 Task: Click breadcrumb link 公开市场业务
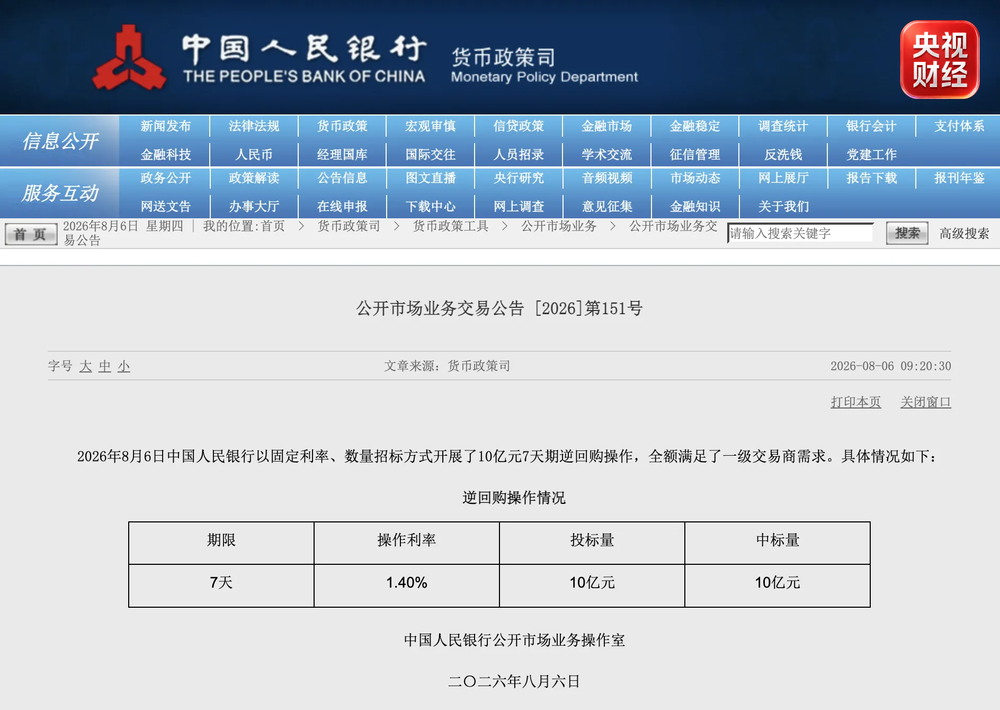pyautogui.click(x=559, y=226)
